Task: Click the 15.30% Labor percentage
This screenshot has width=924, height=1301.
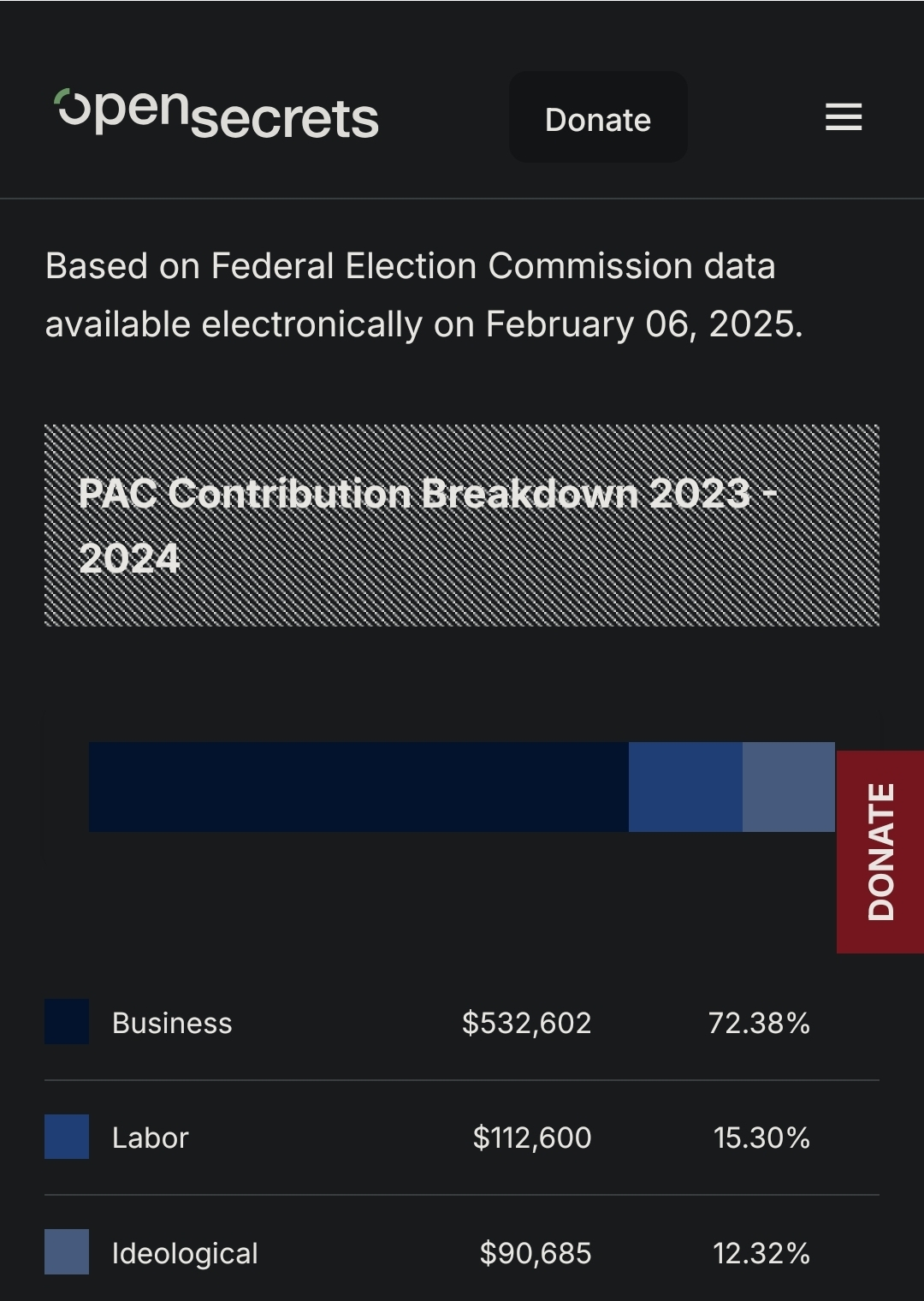Action: (761, 1138)
